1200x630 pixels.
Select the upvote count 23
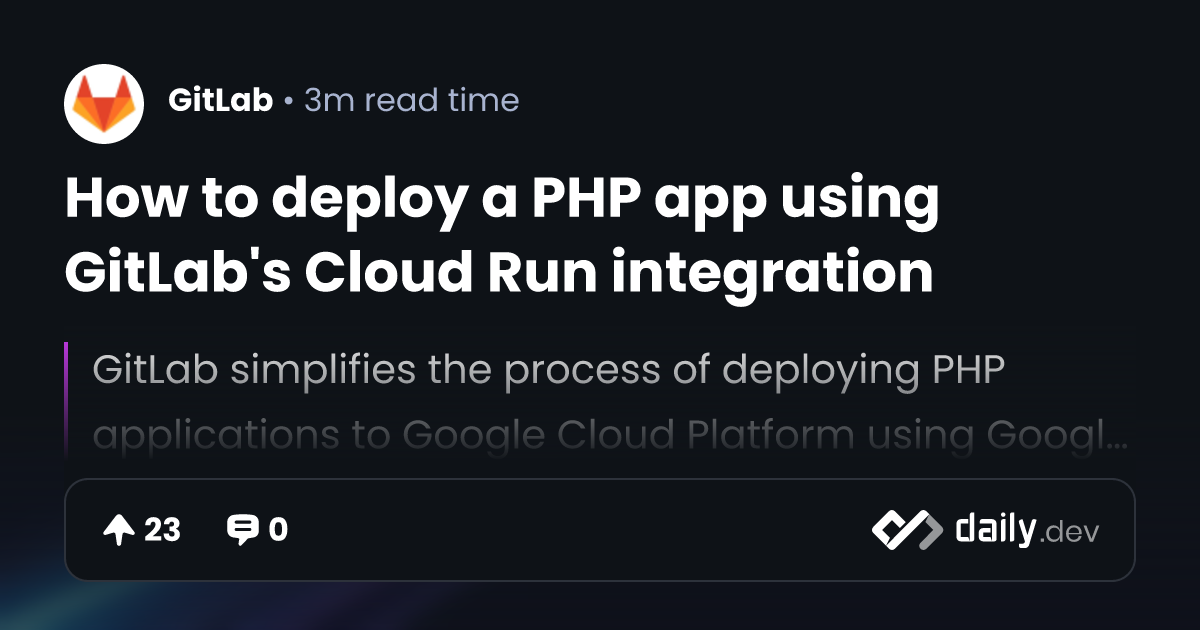(163, 530)
